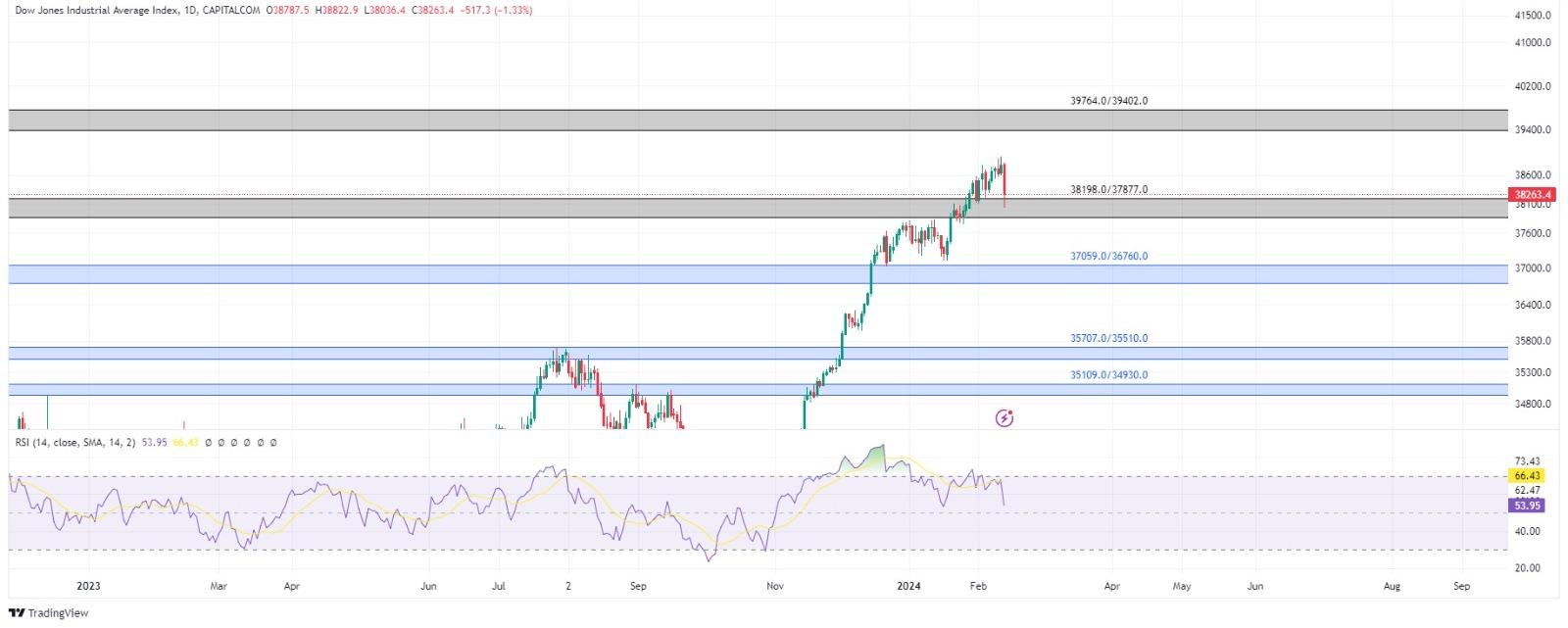1568x628 pixels.
Task: Select the upper gray 39764/39402 resistance zone
Action: point(758,121)
